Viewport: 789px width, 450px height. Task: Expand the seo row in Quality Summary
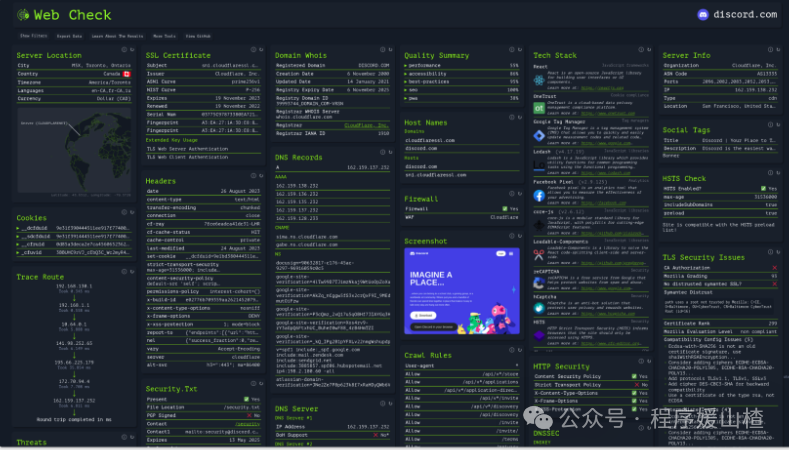(461, 90)
